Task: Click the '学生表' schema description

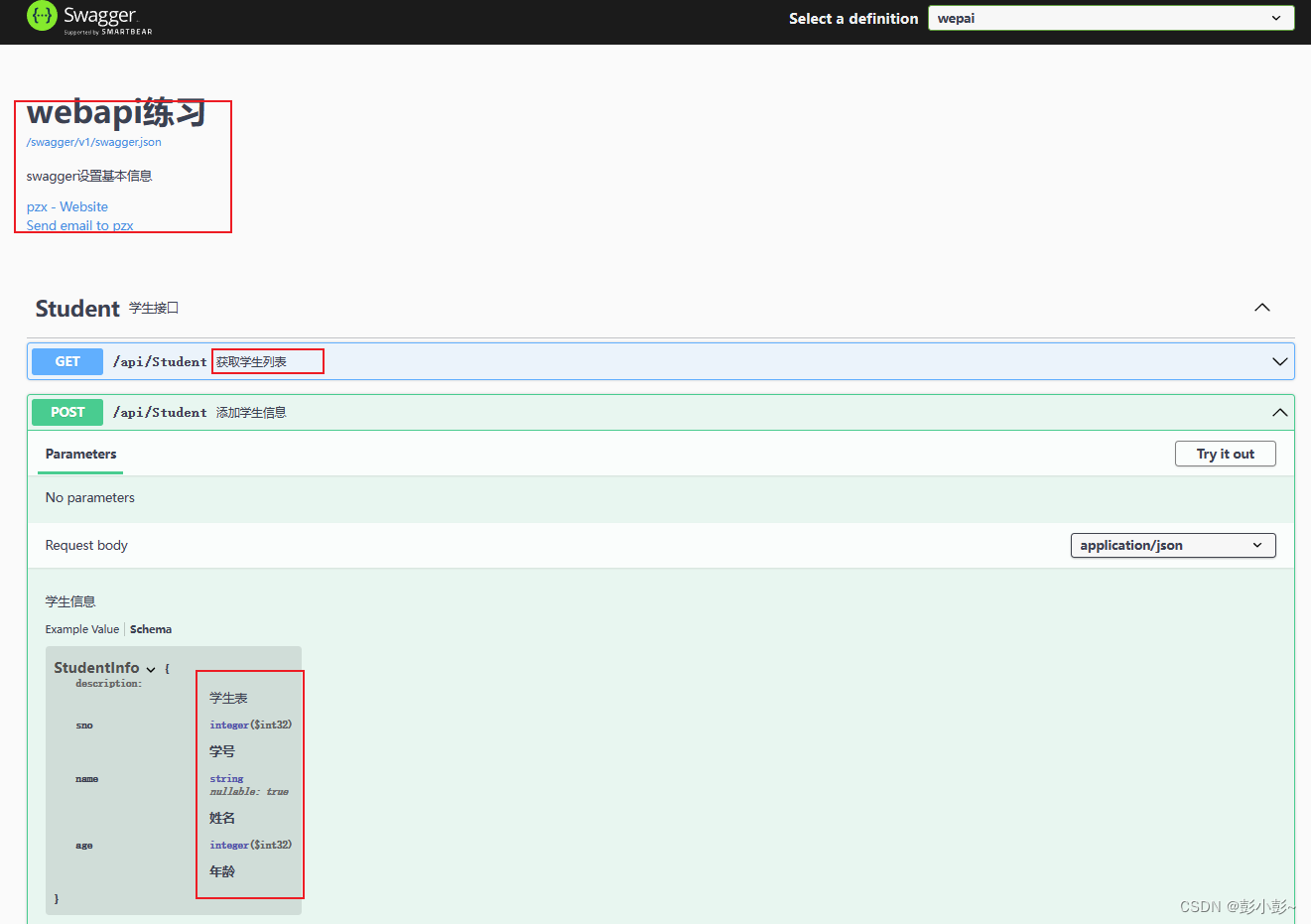Action: pos(228,699)
